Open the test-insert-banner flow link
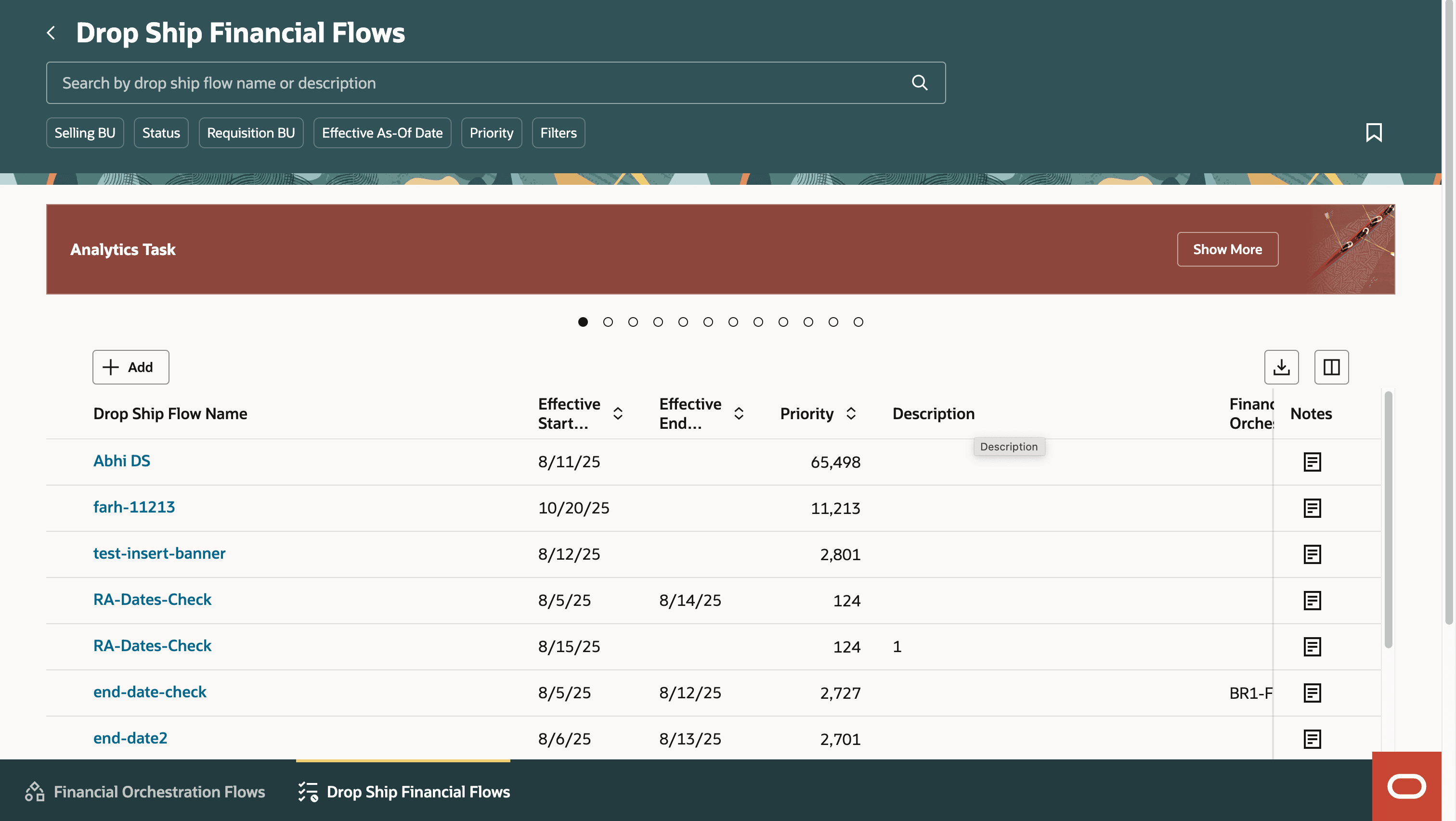1456x821 pixels. [x=159, y=553]
